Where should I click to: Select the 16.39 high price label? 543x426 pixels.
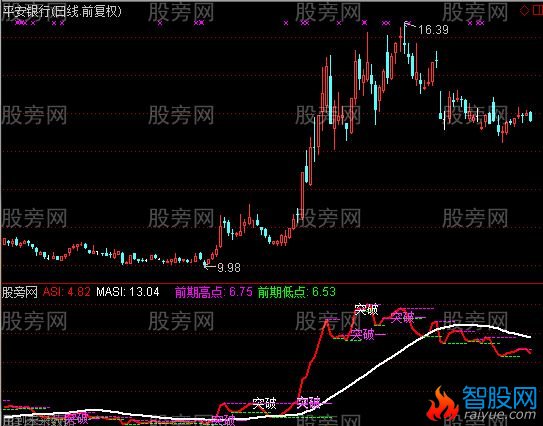pos(433,30)
